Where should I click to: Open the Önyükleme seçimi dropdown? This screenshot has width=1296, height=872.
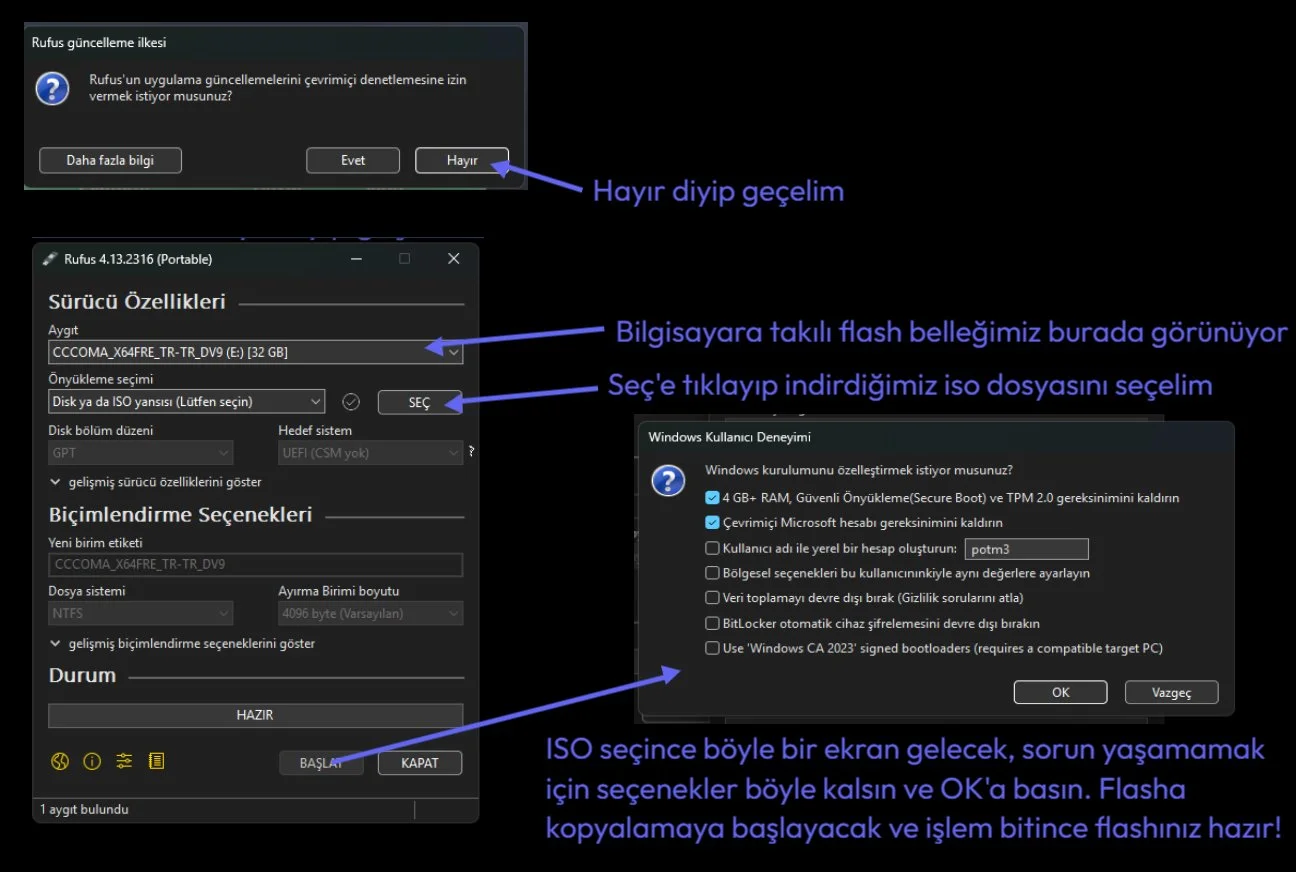[x=187, y=402]
